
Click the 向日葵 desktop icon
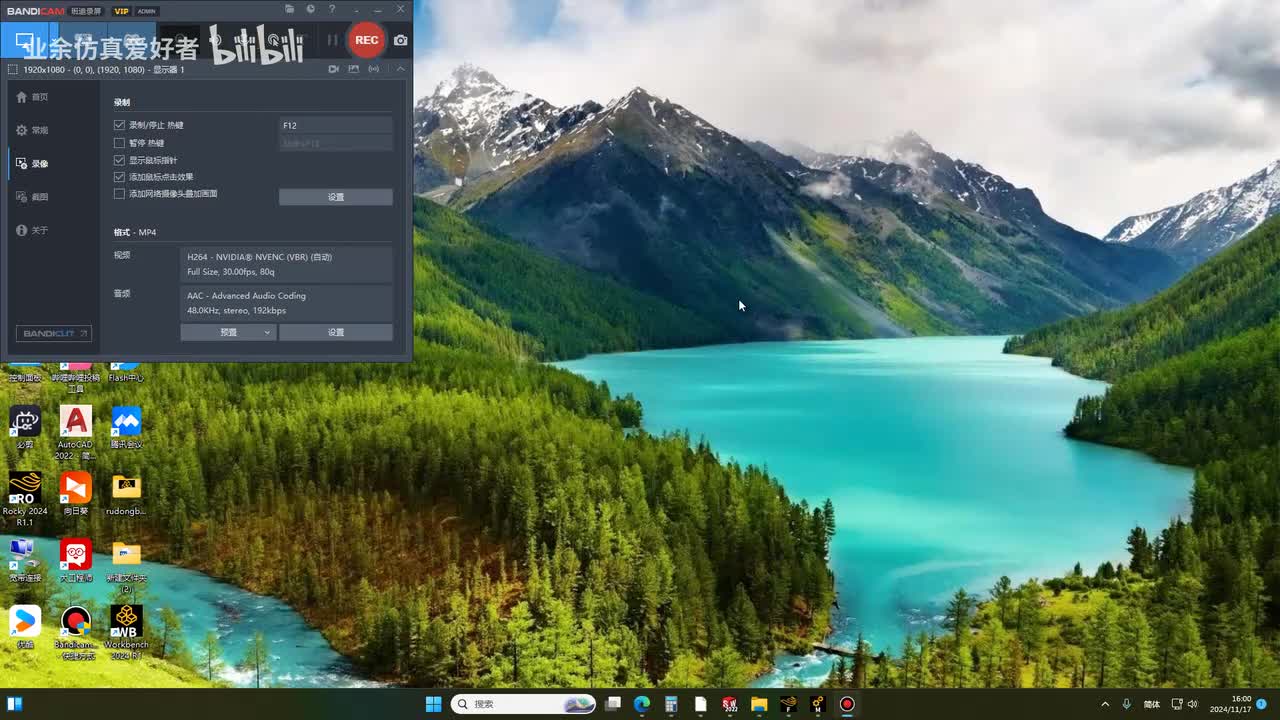click(75, 493)
